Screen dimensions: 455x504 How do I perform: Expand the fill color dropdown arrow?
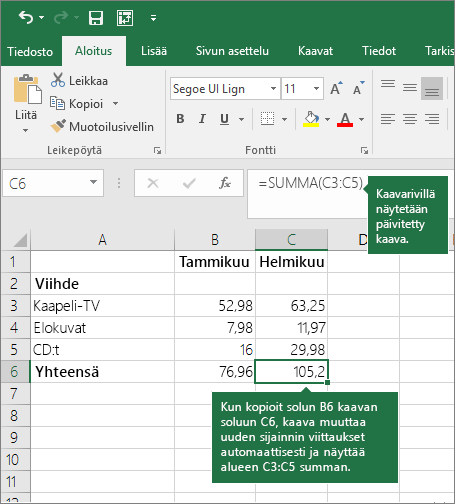pos(327,119)
